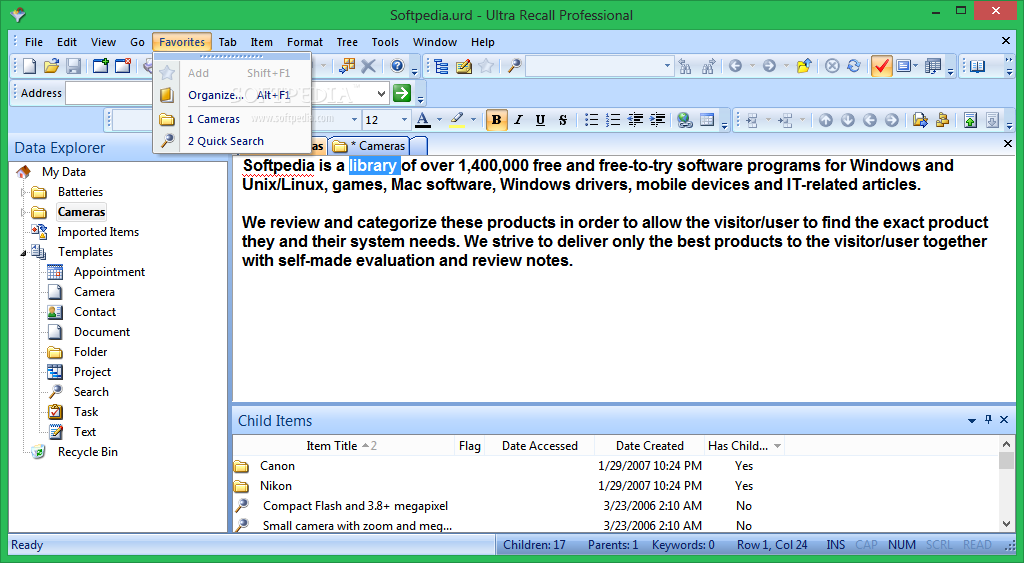Viewport: 1024px width, 563px height.
Task: Click the green Go arrow beside address
Action: tap(402, 93)
